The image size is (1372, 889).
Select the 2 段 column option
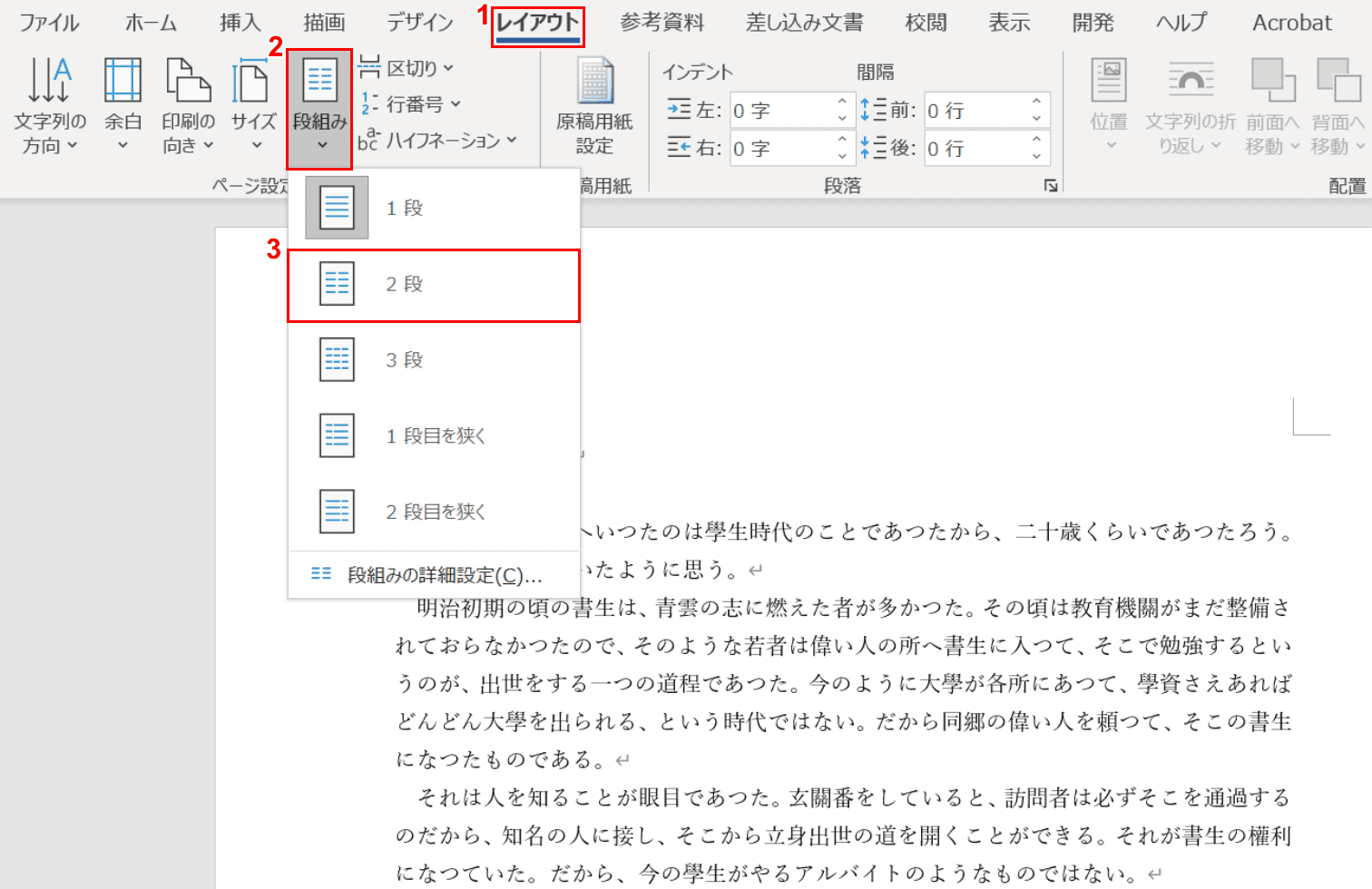[434, 285]
